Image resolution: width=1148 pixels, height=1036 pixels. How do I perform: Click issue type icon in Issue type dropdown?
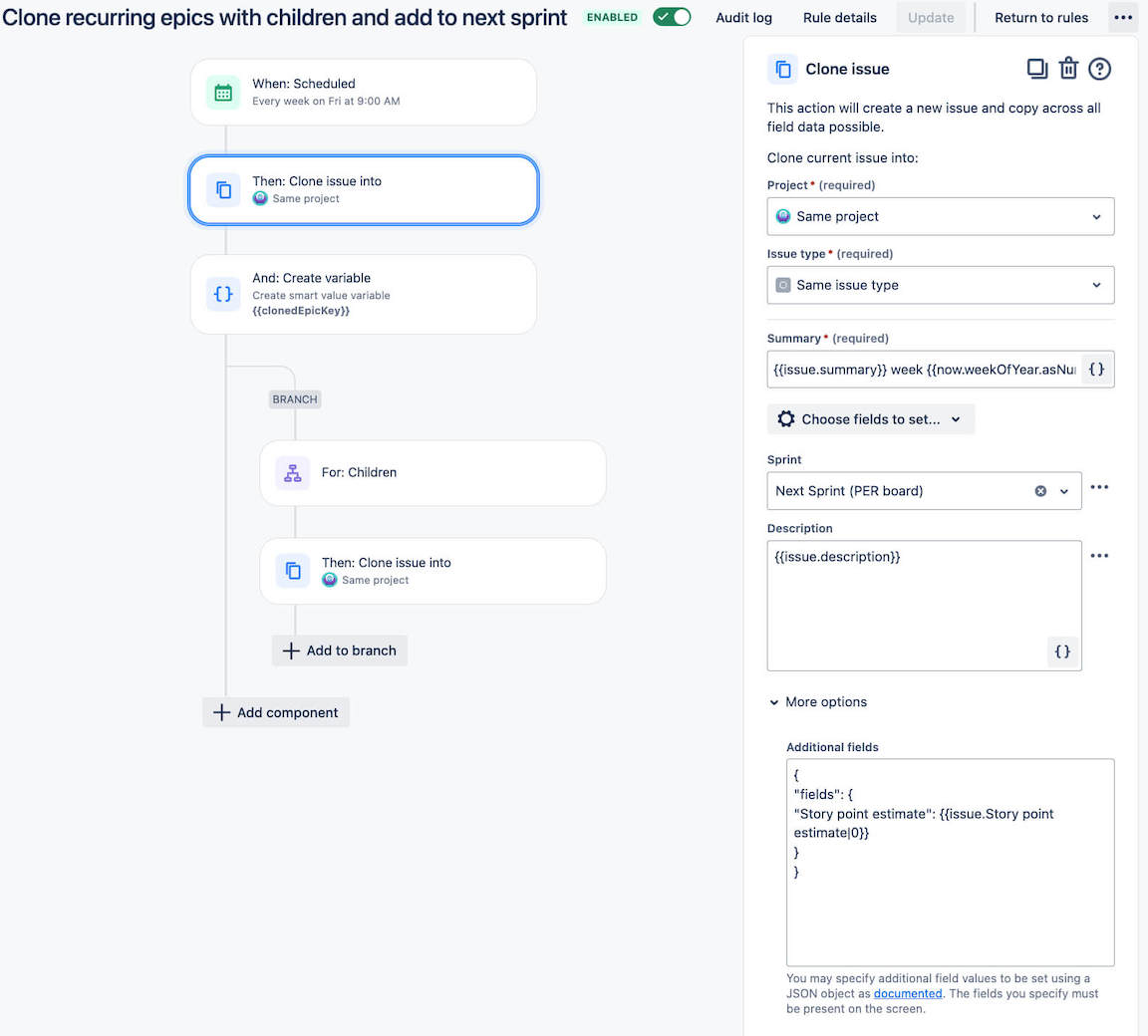point(782,285)
